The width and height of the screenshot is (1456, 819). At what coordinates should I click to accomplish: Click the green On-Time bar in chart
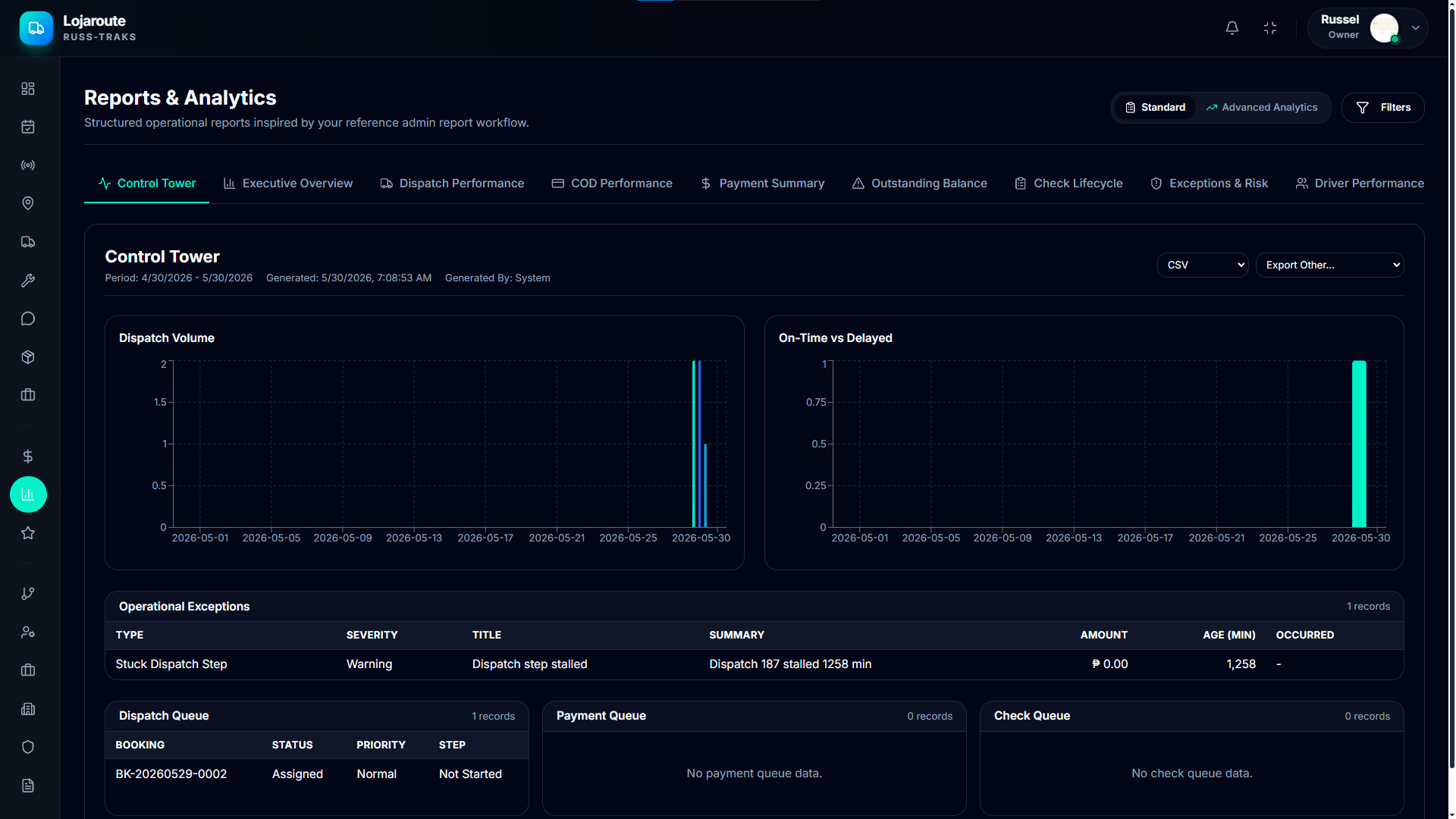coord(1359,444)
